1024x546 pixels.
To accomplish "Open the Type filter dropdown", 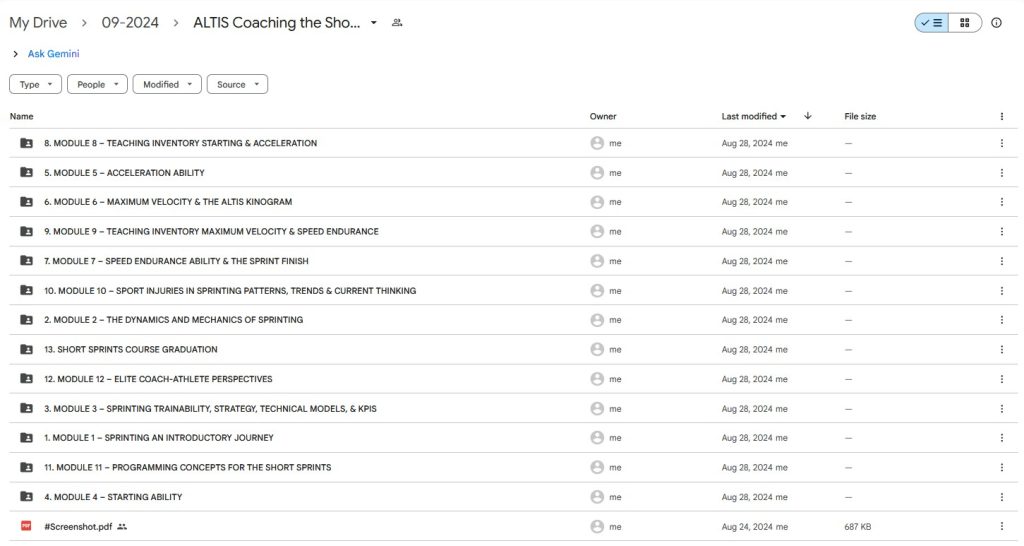I will (x=35, y=84).
